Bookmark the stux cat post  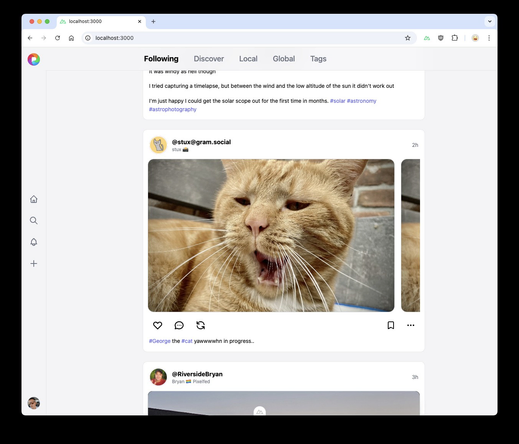coord(391,325)
